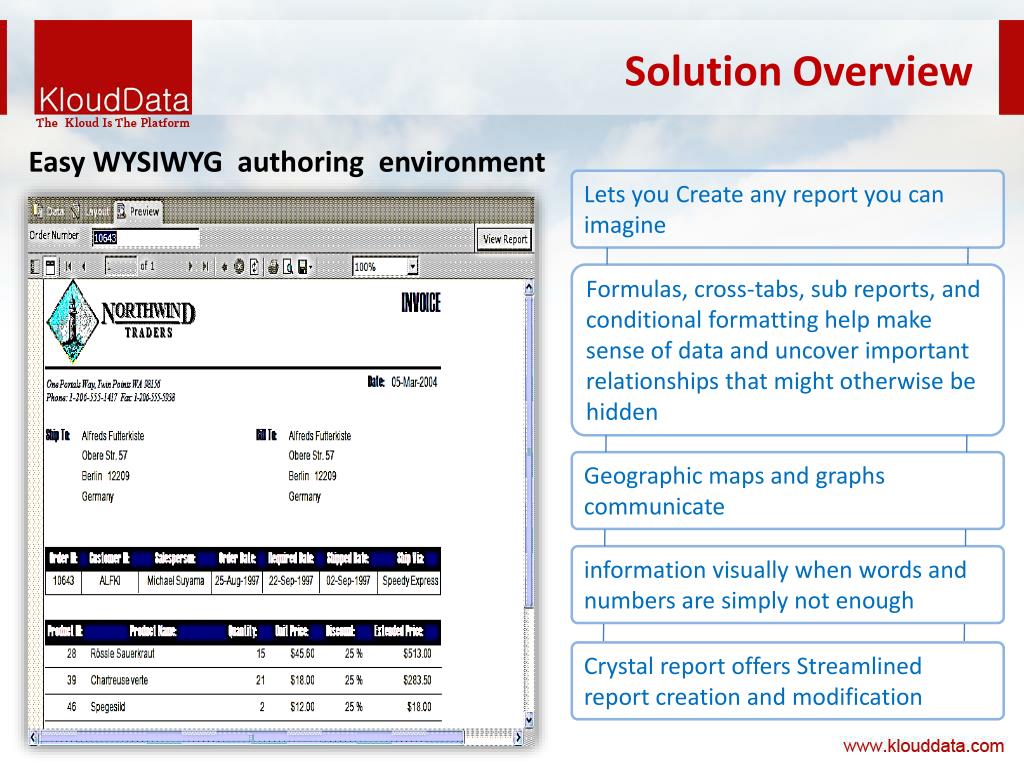The width and height of the screenshot is (1024, 768).
Task: Switch to the Data tab
Action: click(48, 211)
